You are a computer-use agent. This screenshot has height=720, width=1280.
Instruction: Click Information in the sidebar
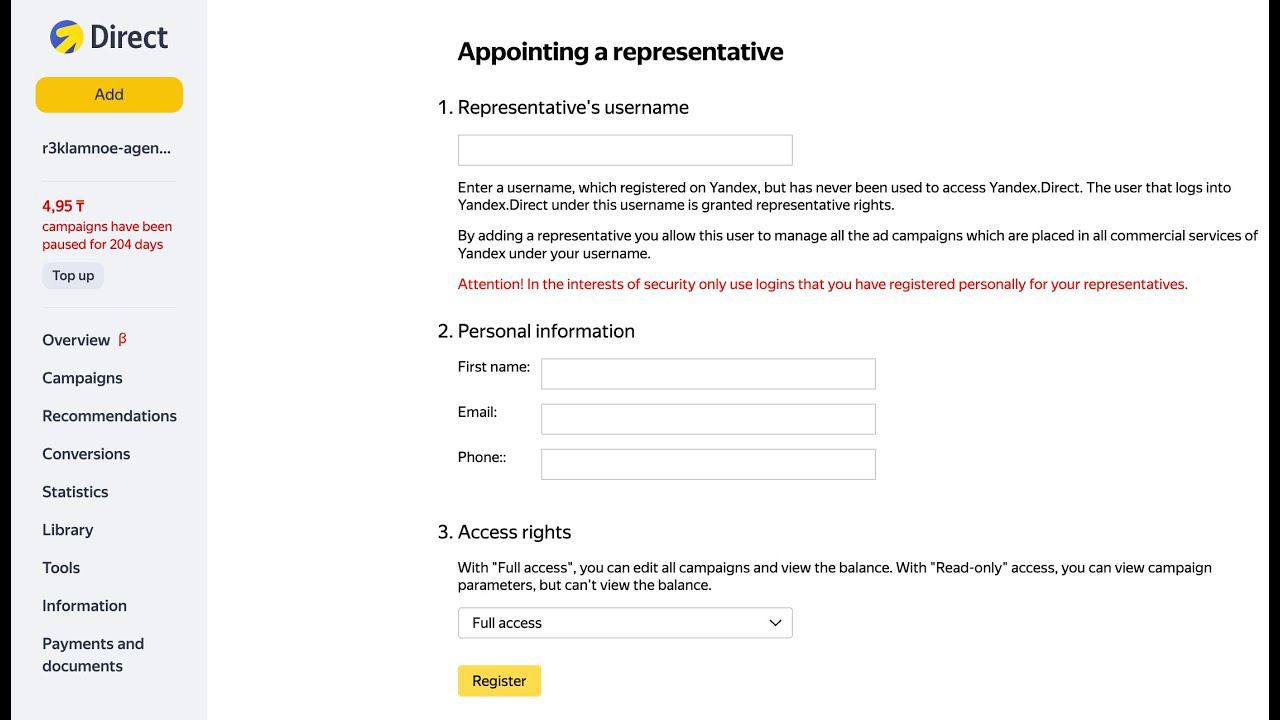click(x=84, y=606)
